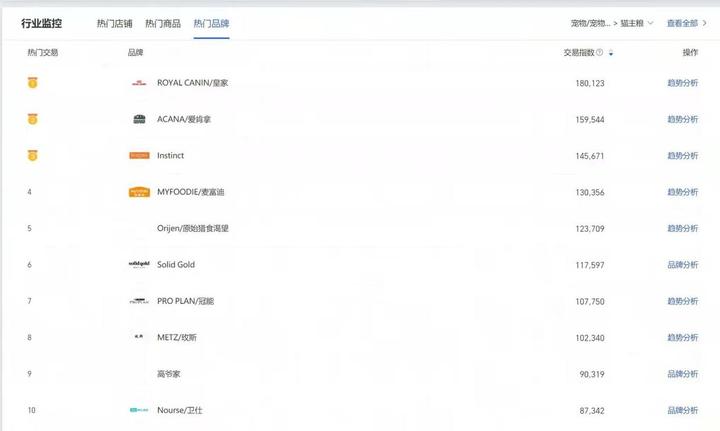This screenshot has width=720, height=431.
Task: Click the orange Instinct brand logo
Action: [x=139, y=156]
